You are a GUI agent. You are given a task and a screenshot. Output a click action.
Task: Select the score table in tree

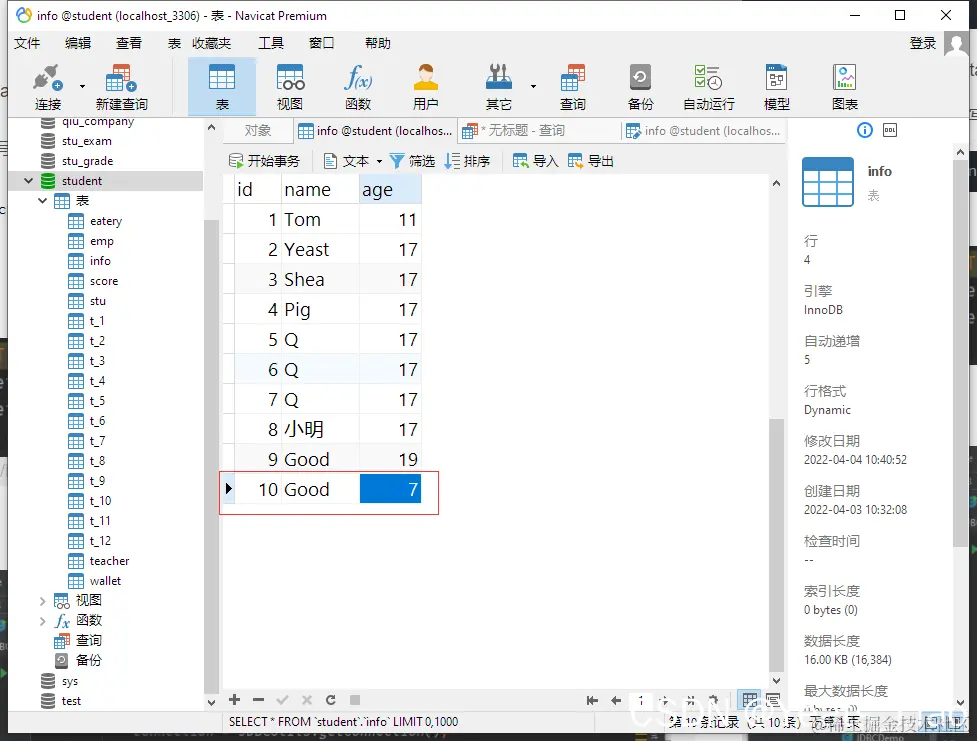click(x=103, y=280)
